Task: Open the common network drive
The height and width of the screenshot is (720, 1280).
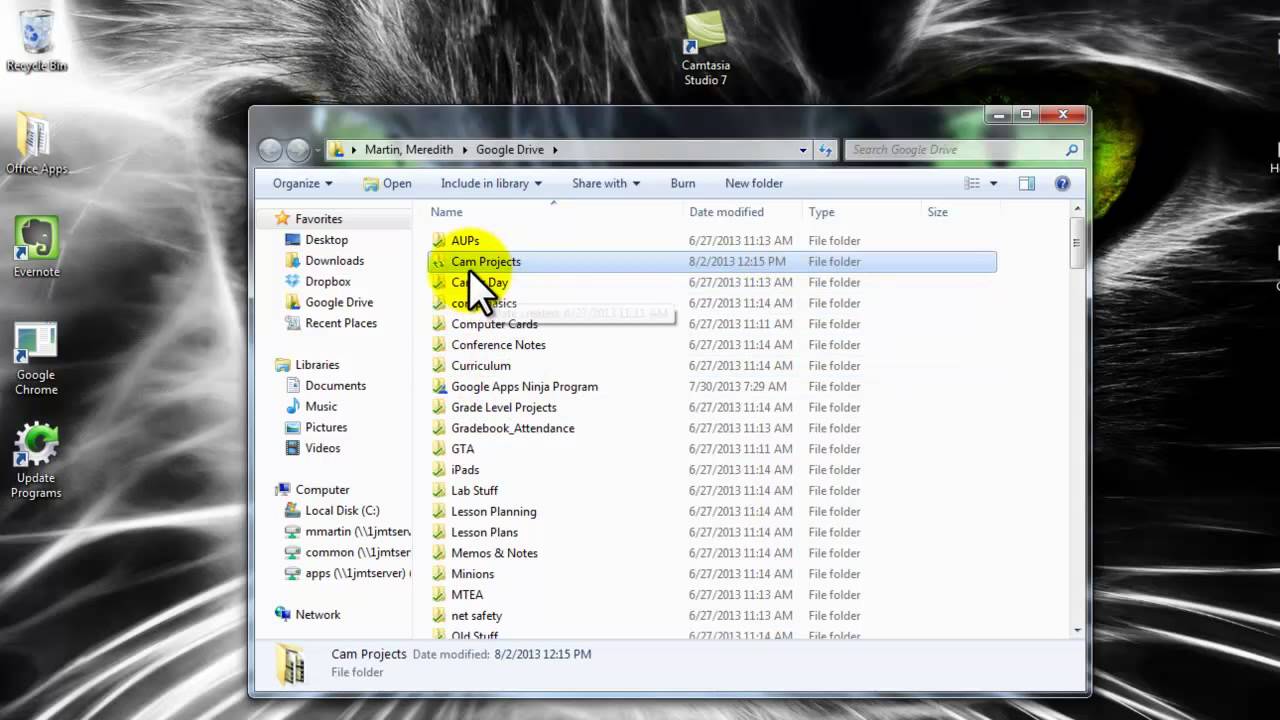Action: pyautogui.click(x=347, y=553)
